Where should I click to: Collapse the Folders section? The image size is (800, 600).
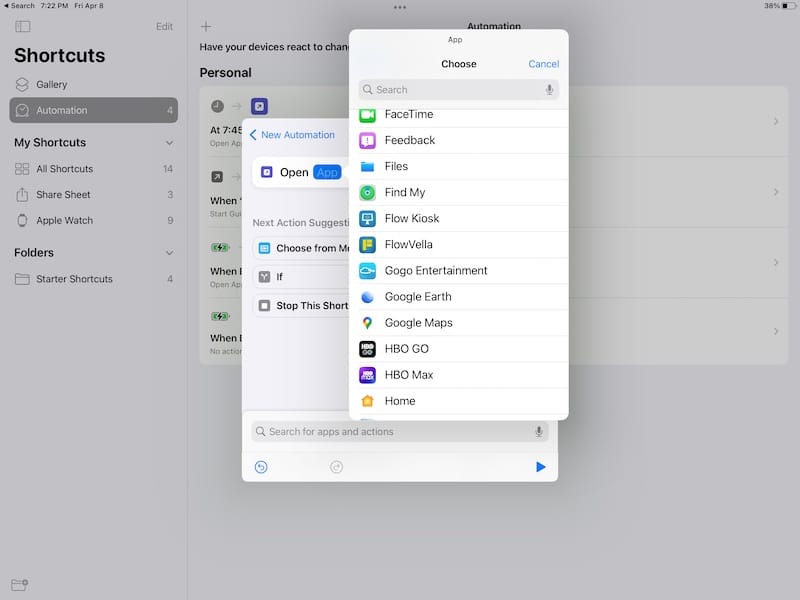(x=169, y=253)
